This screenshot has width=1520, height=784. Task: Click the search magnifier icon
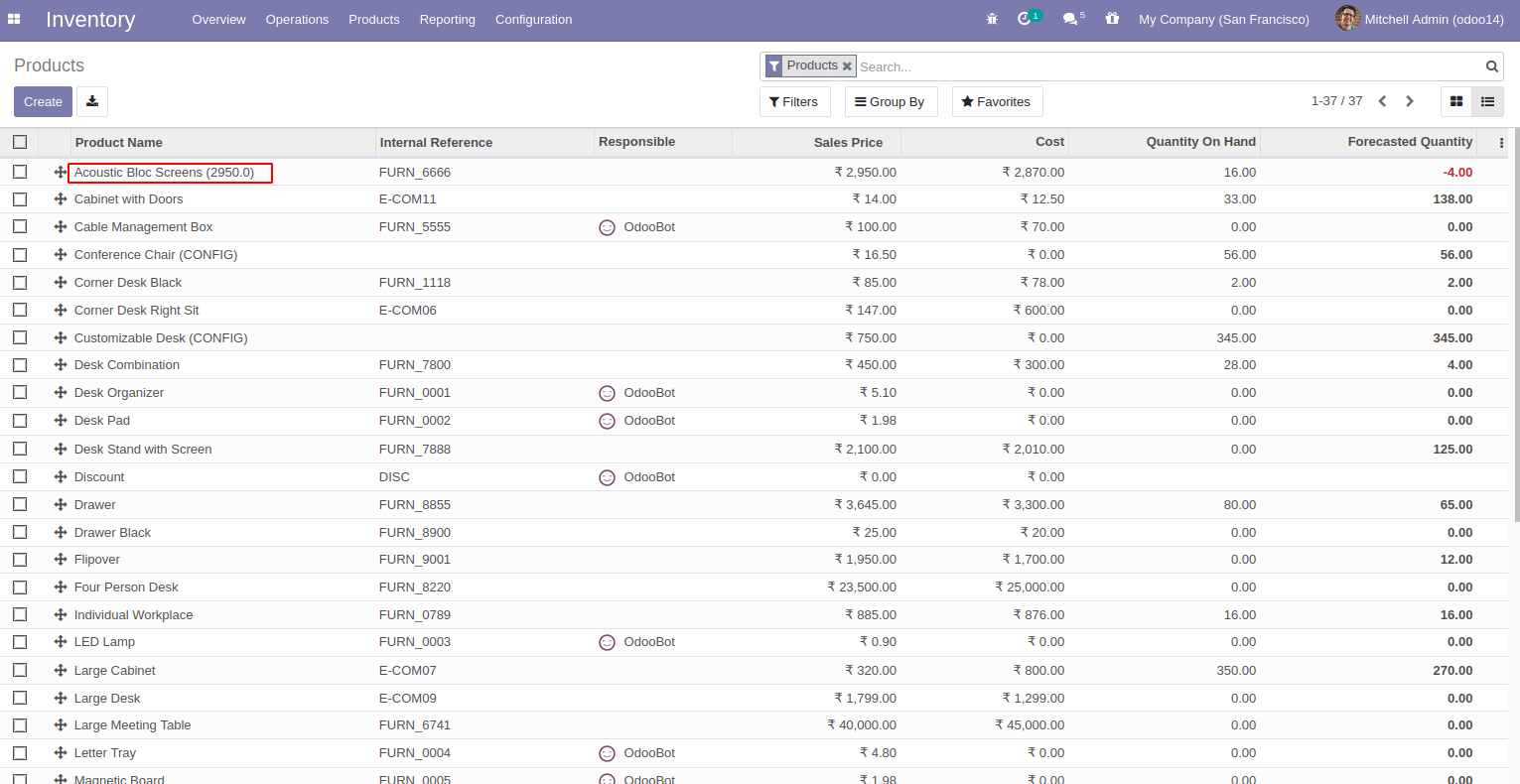(1491, 66)
